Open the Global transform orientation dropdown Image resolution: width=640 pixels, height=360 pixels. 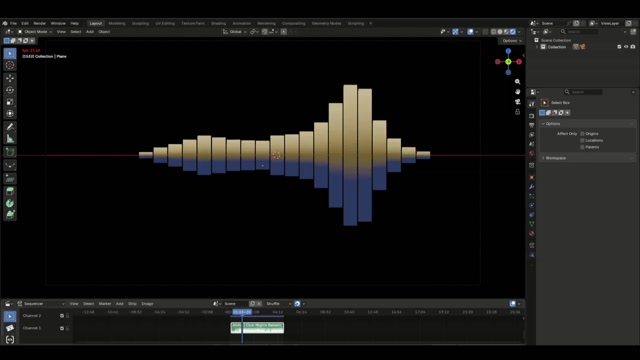(235, 32)
